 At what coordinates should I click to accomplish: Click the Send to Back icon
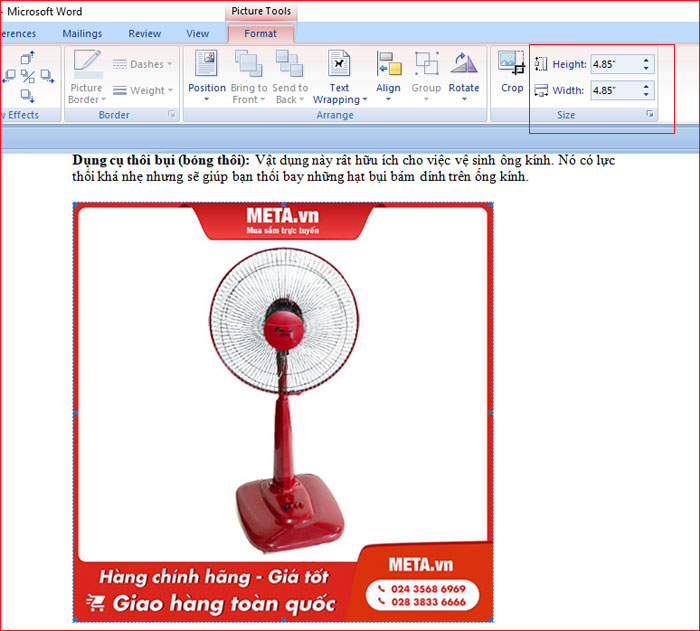pos(289,63)
